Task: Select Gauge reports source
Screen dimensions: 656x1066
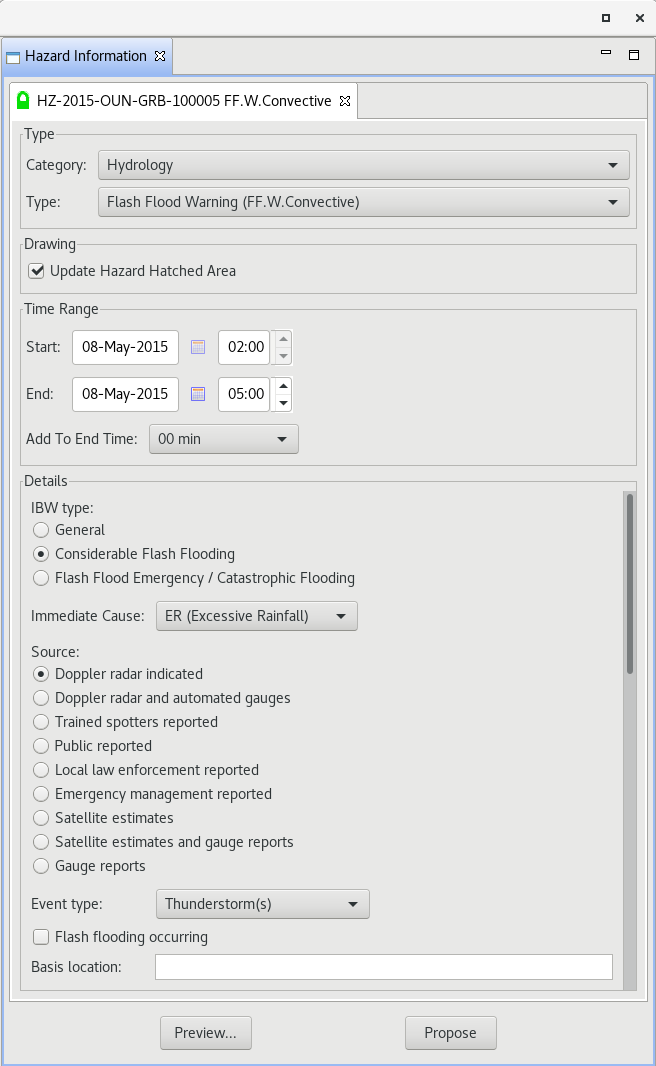Action: click(x=41, y=866)
